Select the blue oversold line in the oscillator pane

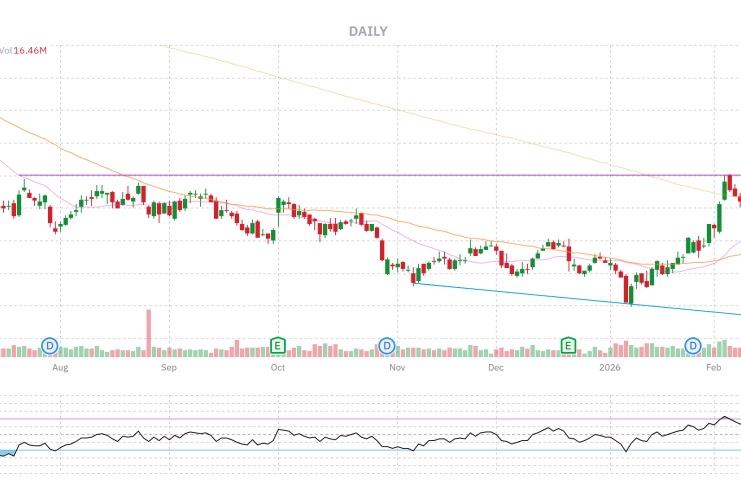point(300,450)
